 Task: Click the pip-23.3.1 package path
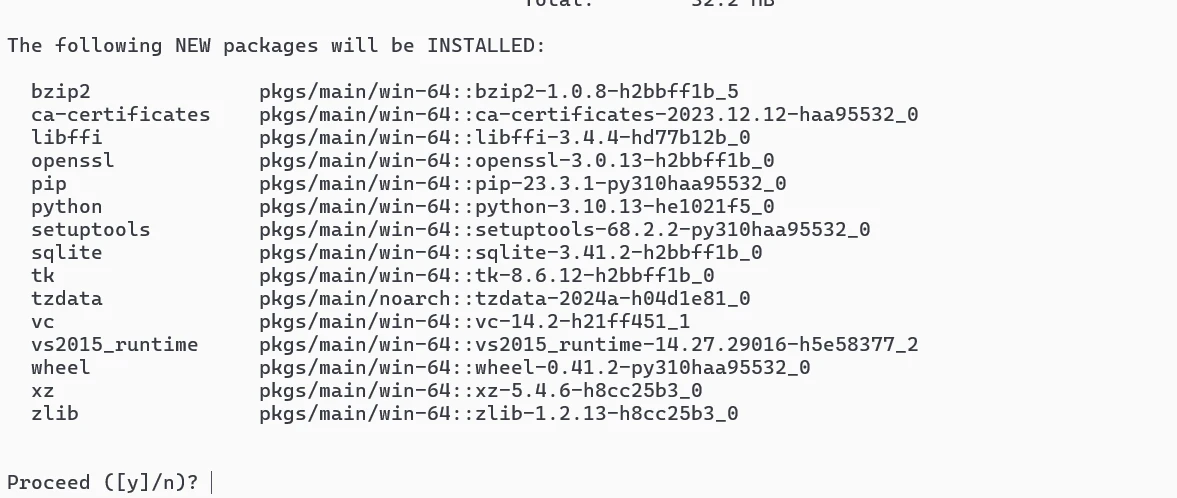pyautogui.click(x=522, y=184)
